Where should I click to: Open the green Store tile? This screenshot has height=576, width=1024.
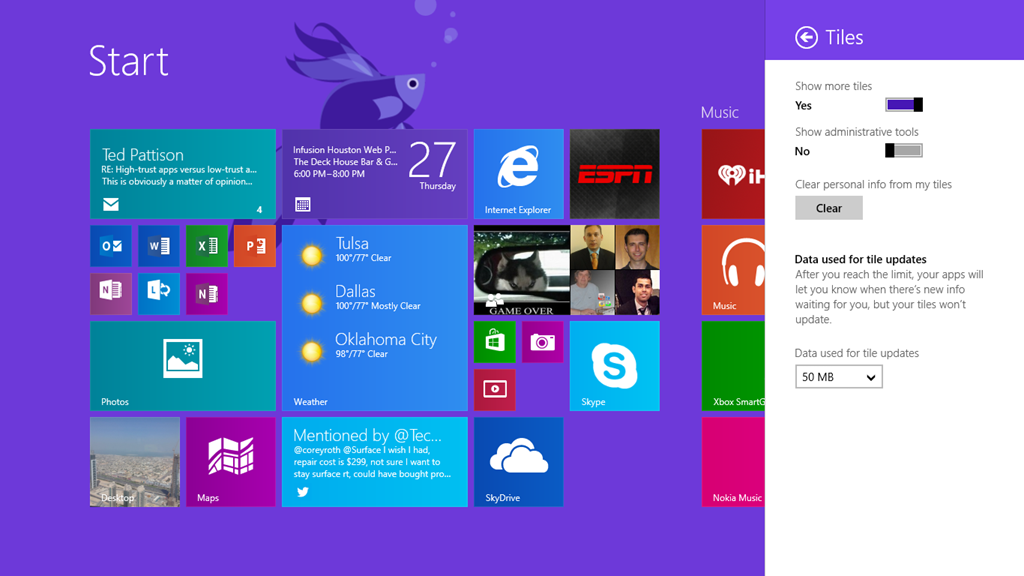coord(494,342)
